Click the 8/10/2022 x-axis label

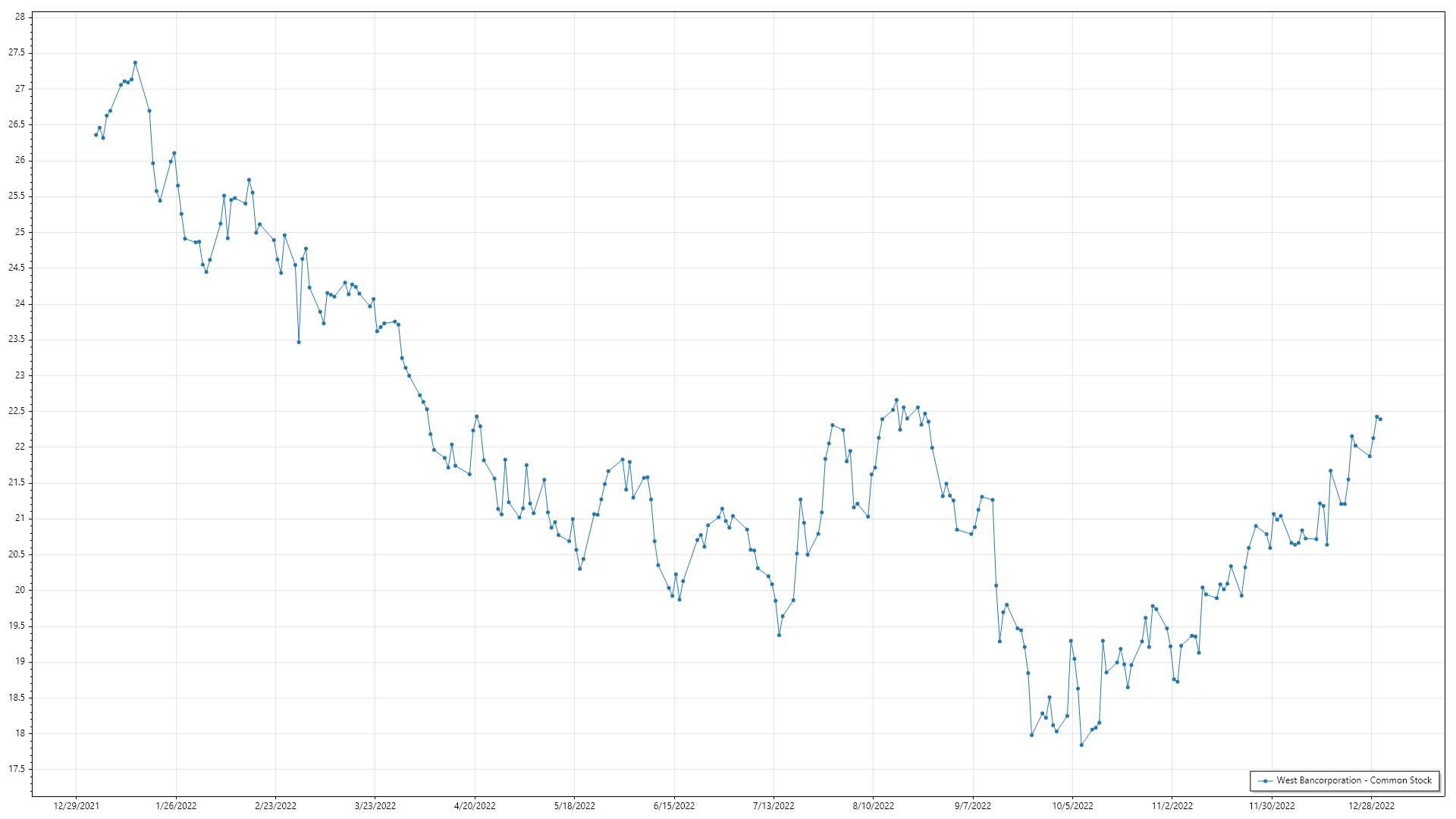coord(873,806)
